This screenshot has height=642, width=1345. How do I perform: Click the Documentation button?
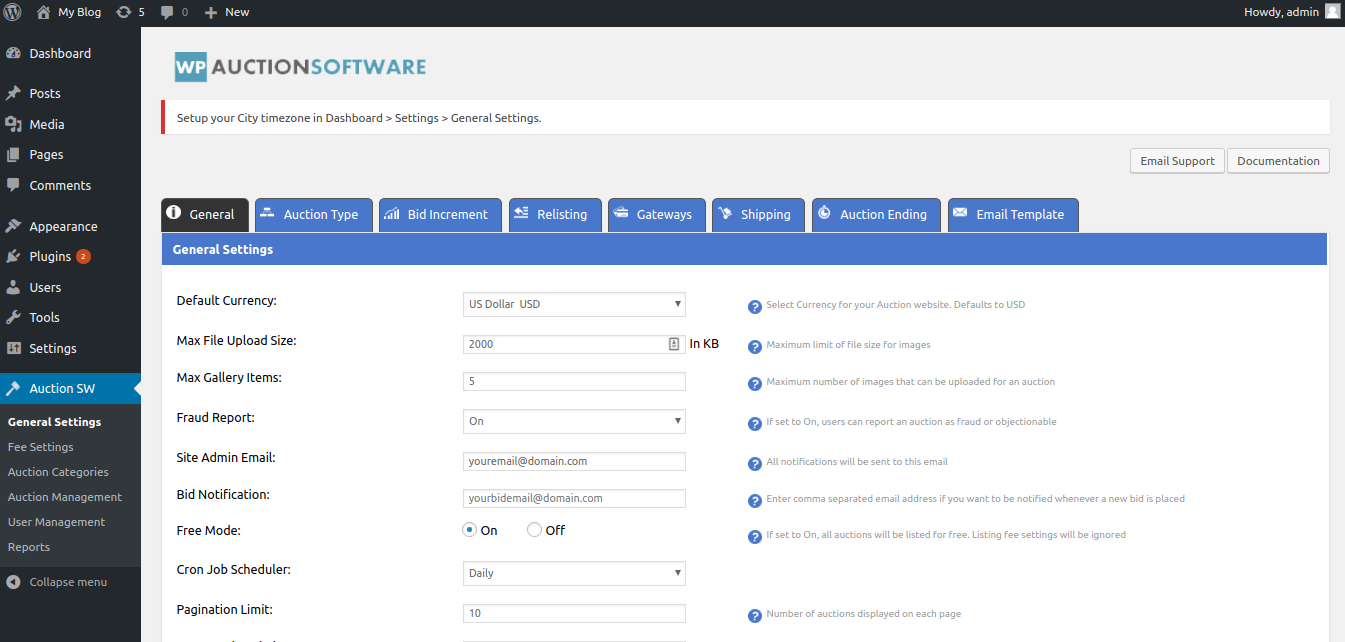pyautogui.click(x=1278, y=161)
